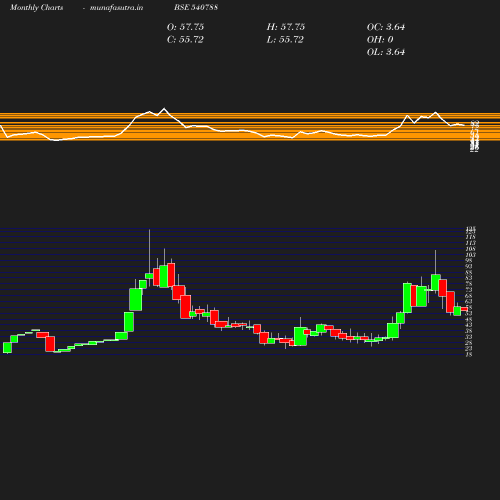
Task: Click the tallest-wick candlestick near the peak
Action: (x=149, y=276)
